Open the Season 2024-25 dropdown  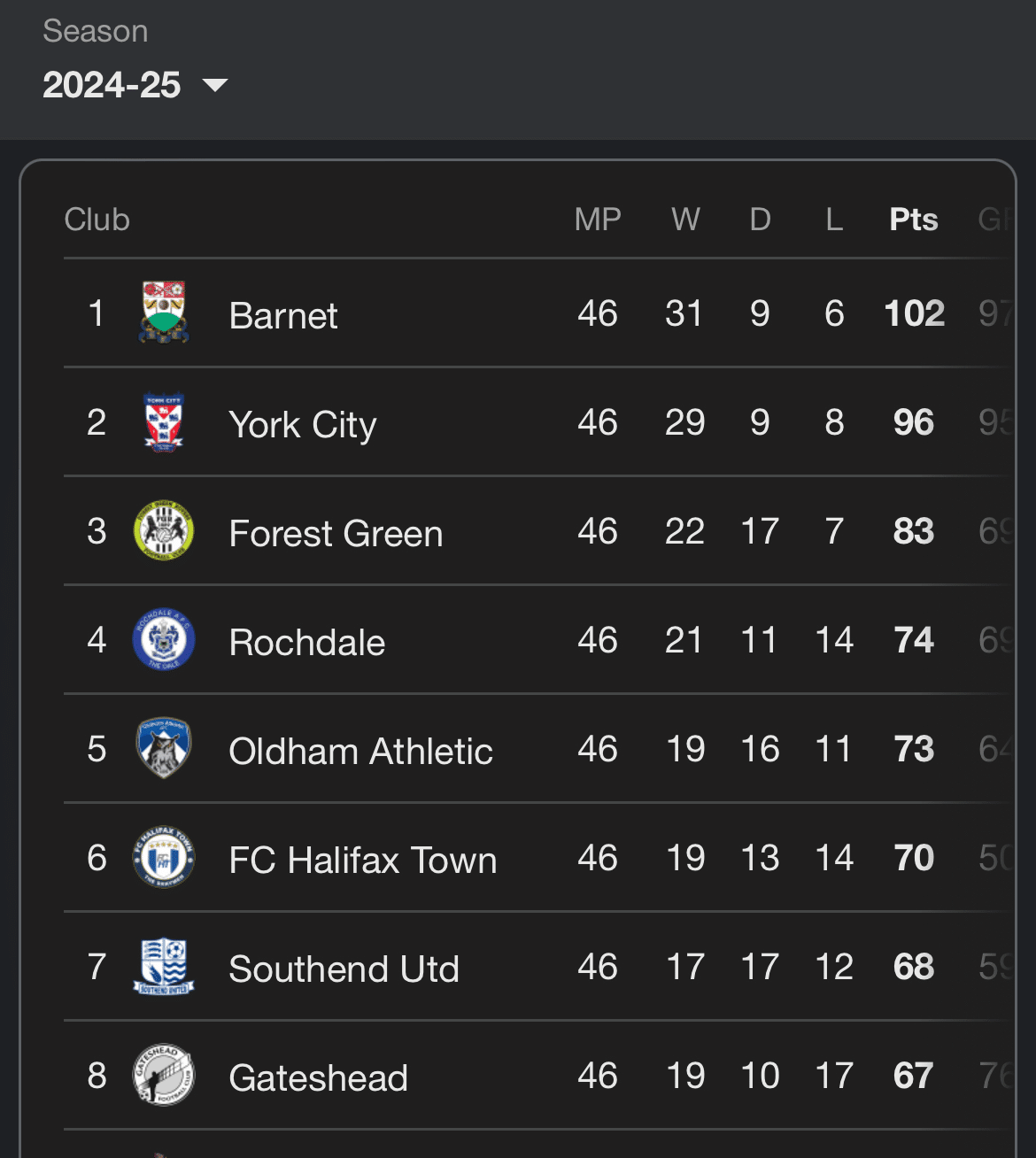(x=135, y=85)
